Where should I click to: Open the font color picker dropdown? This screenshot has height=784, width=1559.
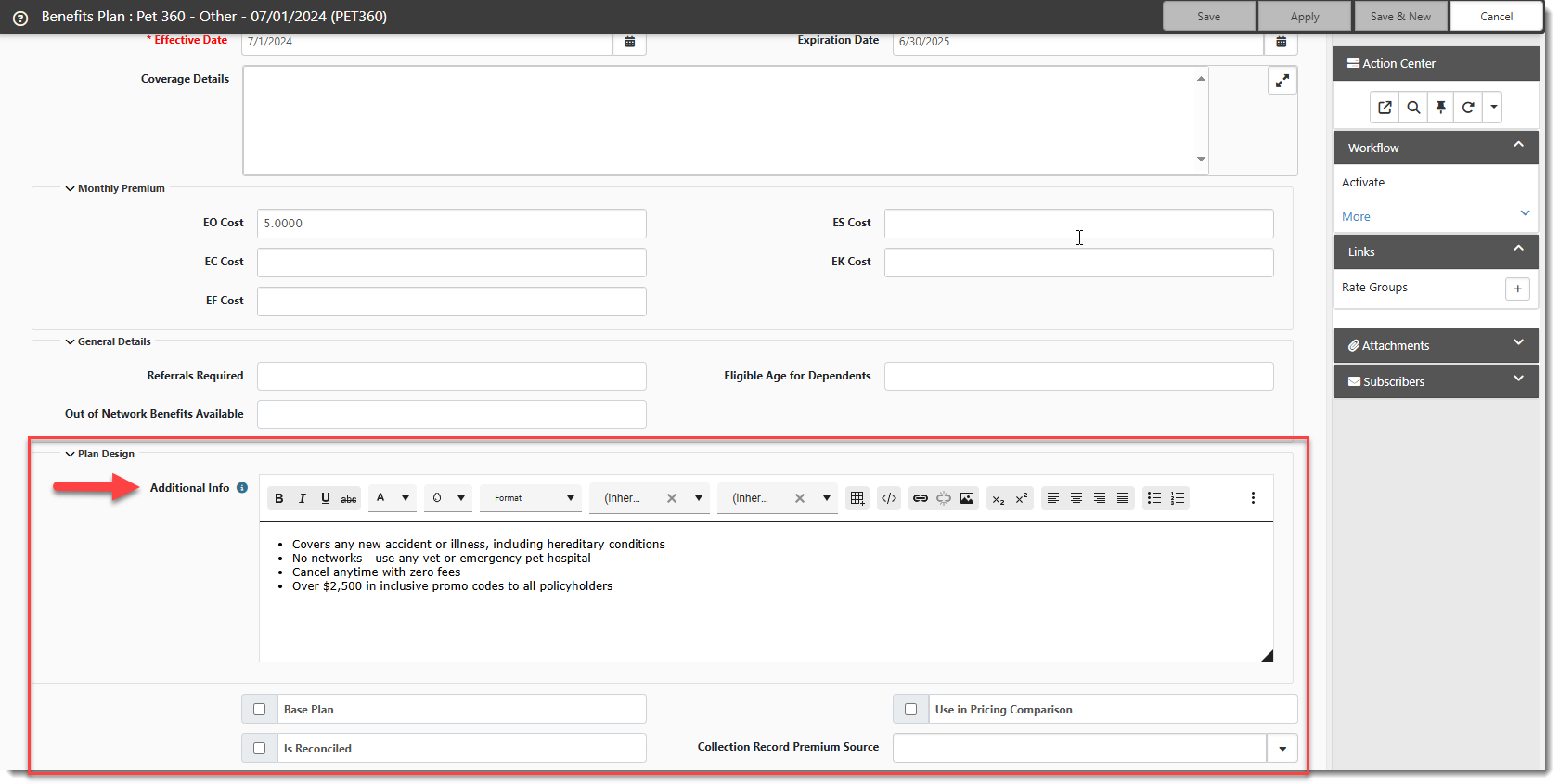click(405, 498)
